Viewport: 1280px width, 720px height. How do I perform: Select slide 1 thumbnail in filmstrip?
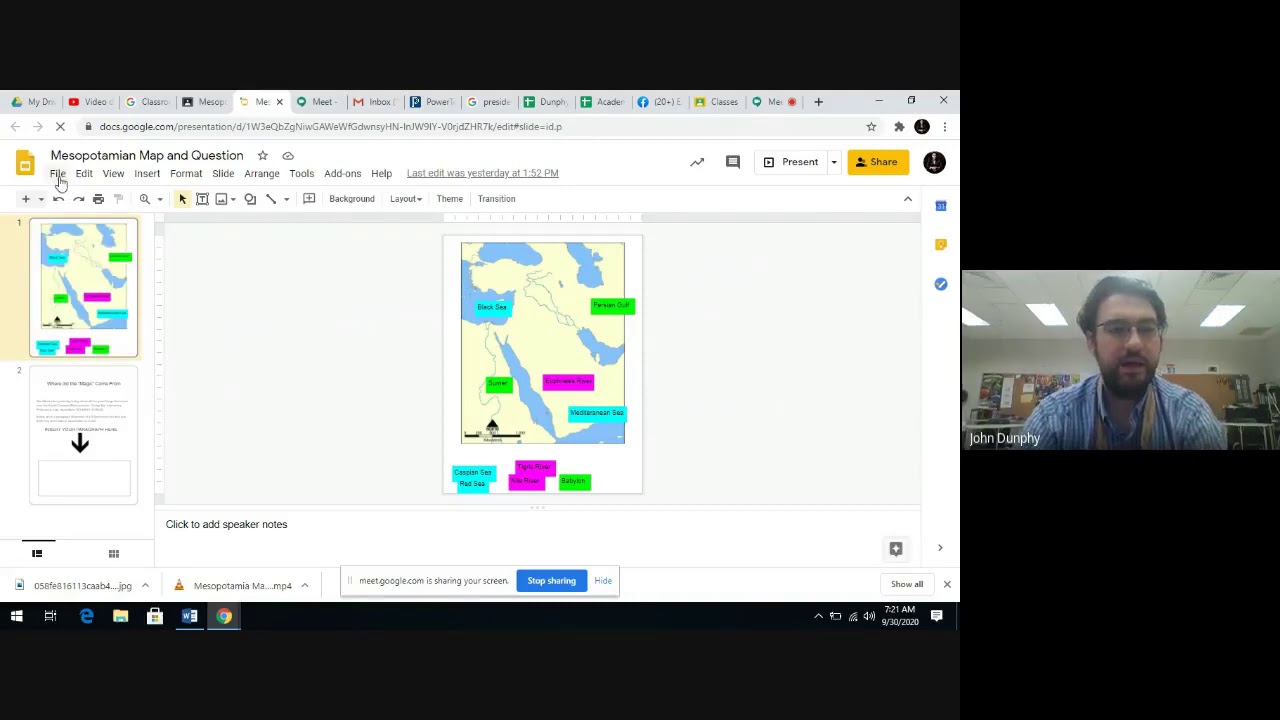(x=84, y=288)
